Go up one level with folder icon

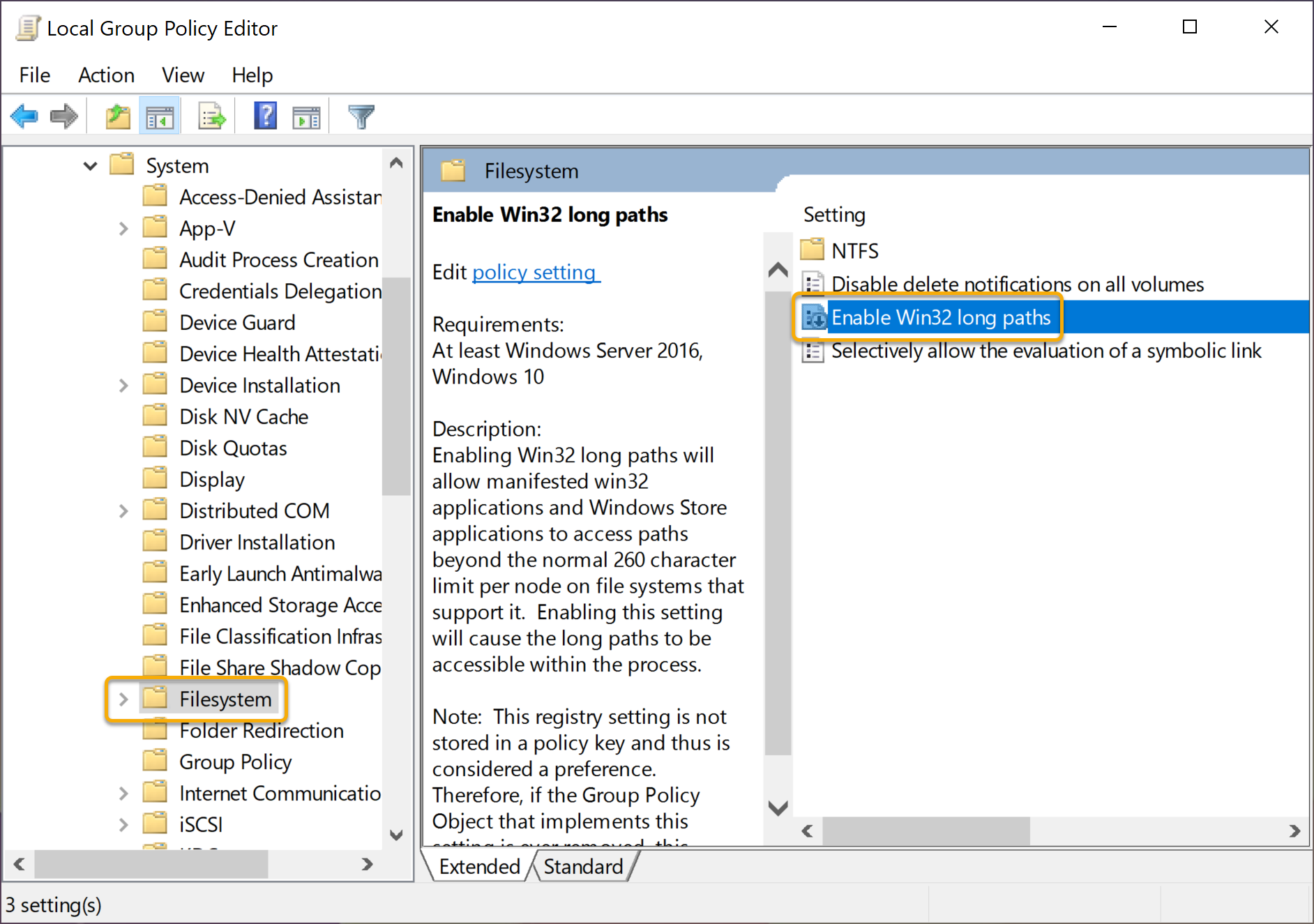click(118, 116)
